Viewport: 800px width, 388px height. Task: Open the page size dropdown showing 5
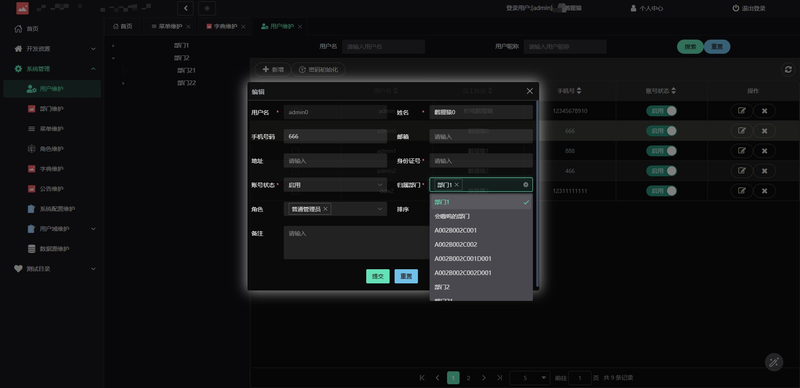click(x=530, y=378)
